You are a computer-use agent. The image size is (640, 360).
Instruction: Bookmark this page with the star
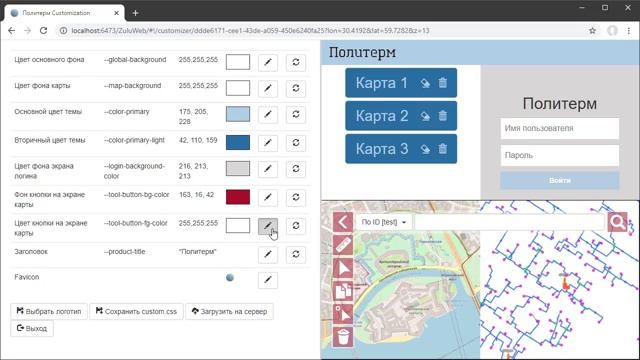(x=592, y=31)
